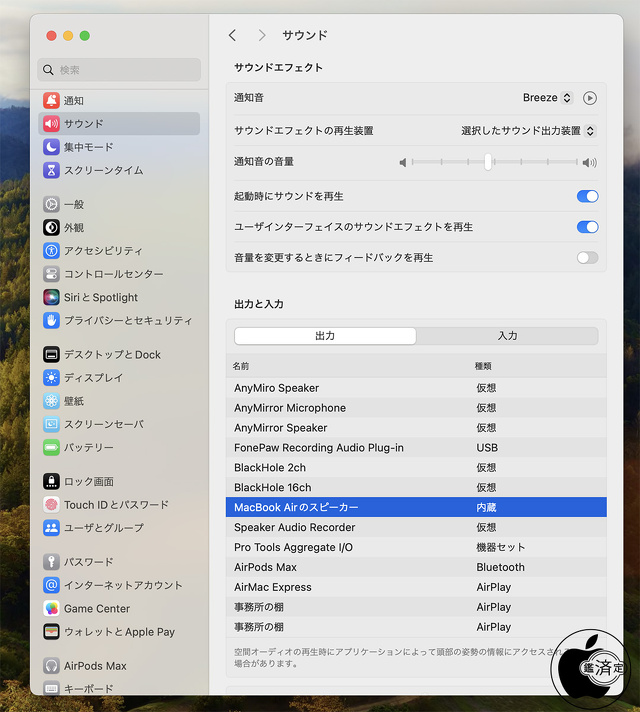Select Pro Tools Aggregate I/O
640x712 pixels.
click(416, 547)
